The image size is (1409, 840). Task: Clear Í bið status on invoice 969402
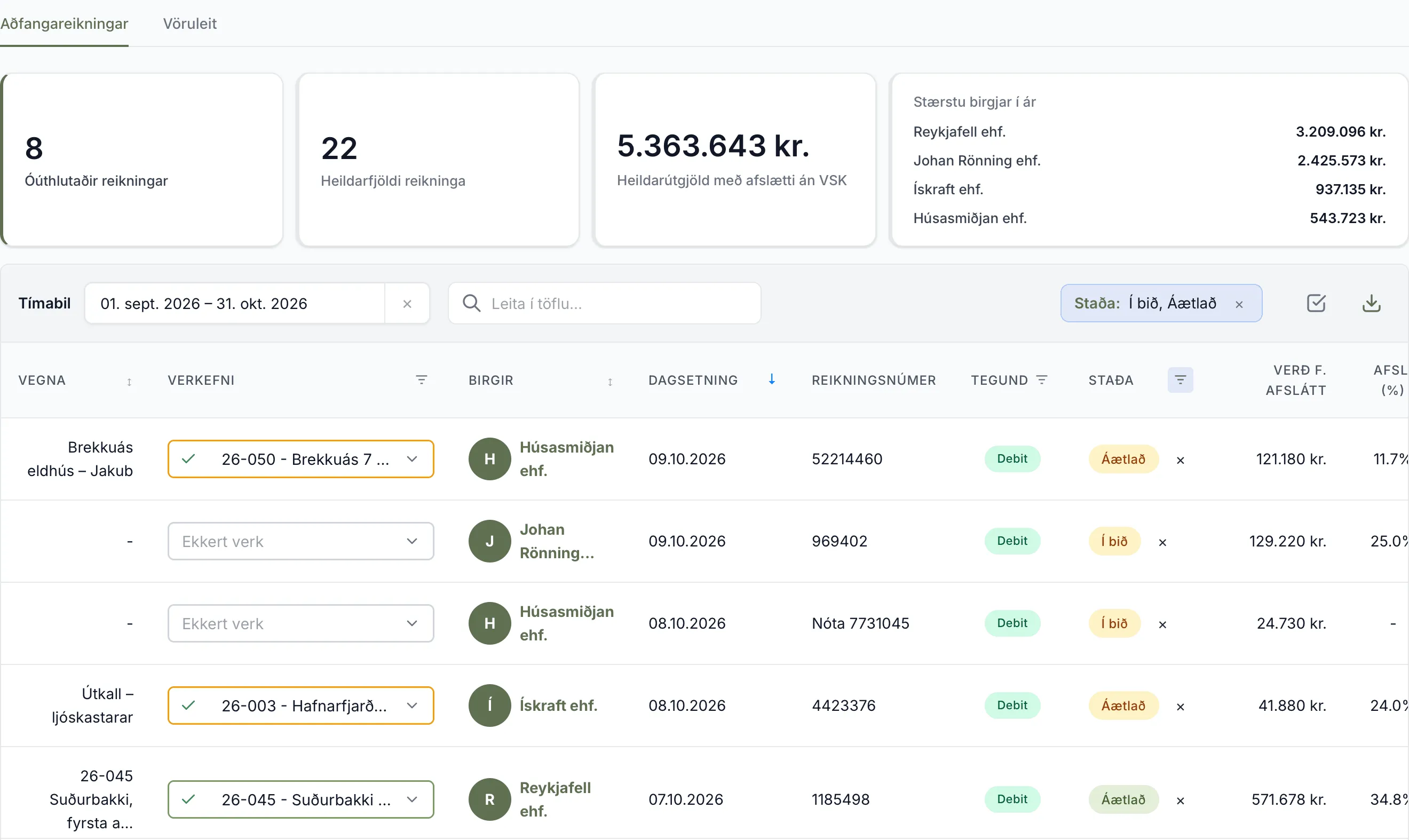point(1162,542)
